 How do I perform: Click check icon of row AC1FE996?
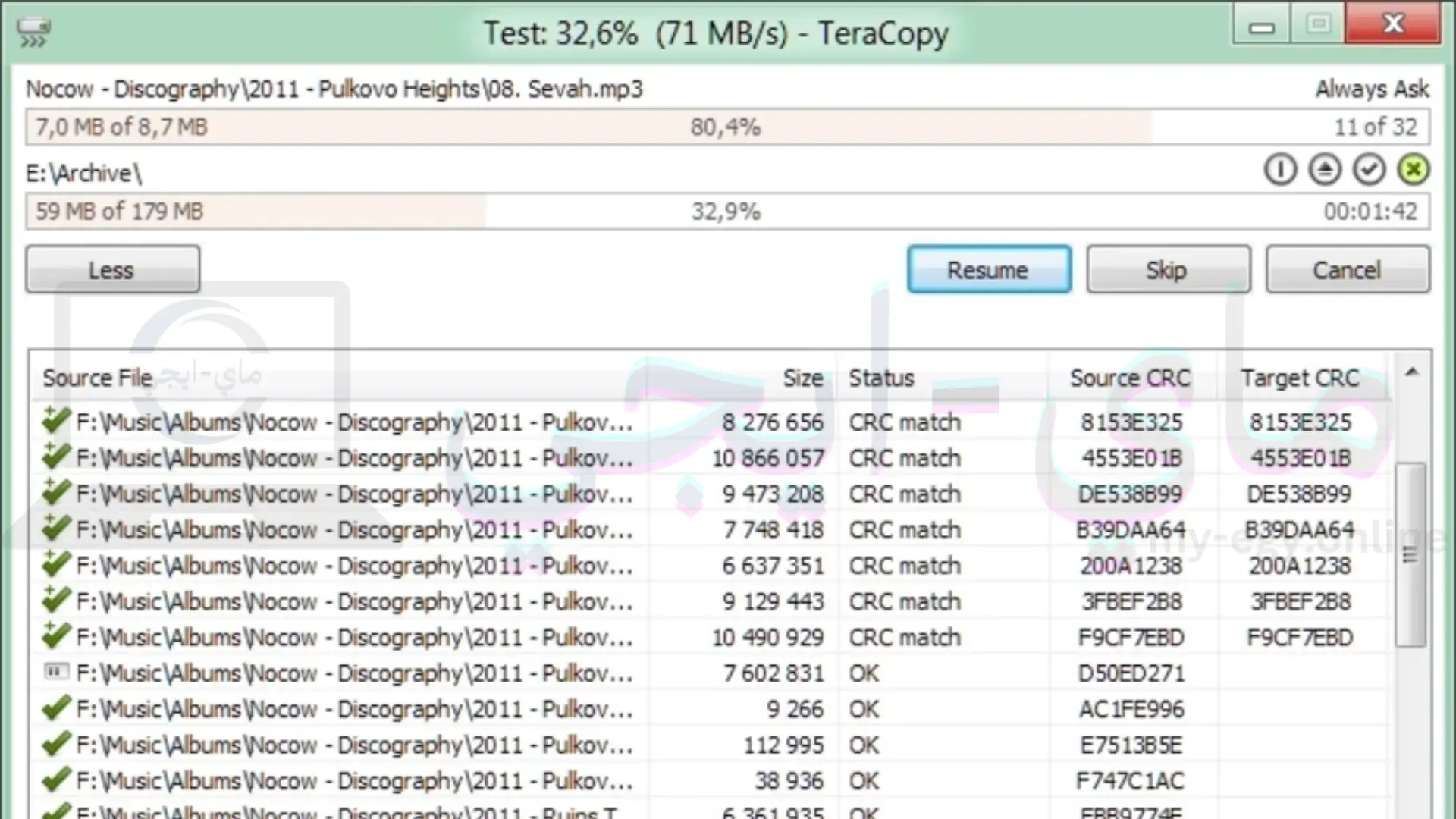(56, 708)
